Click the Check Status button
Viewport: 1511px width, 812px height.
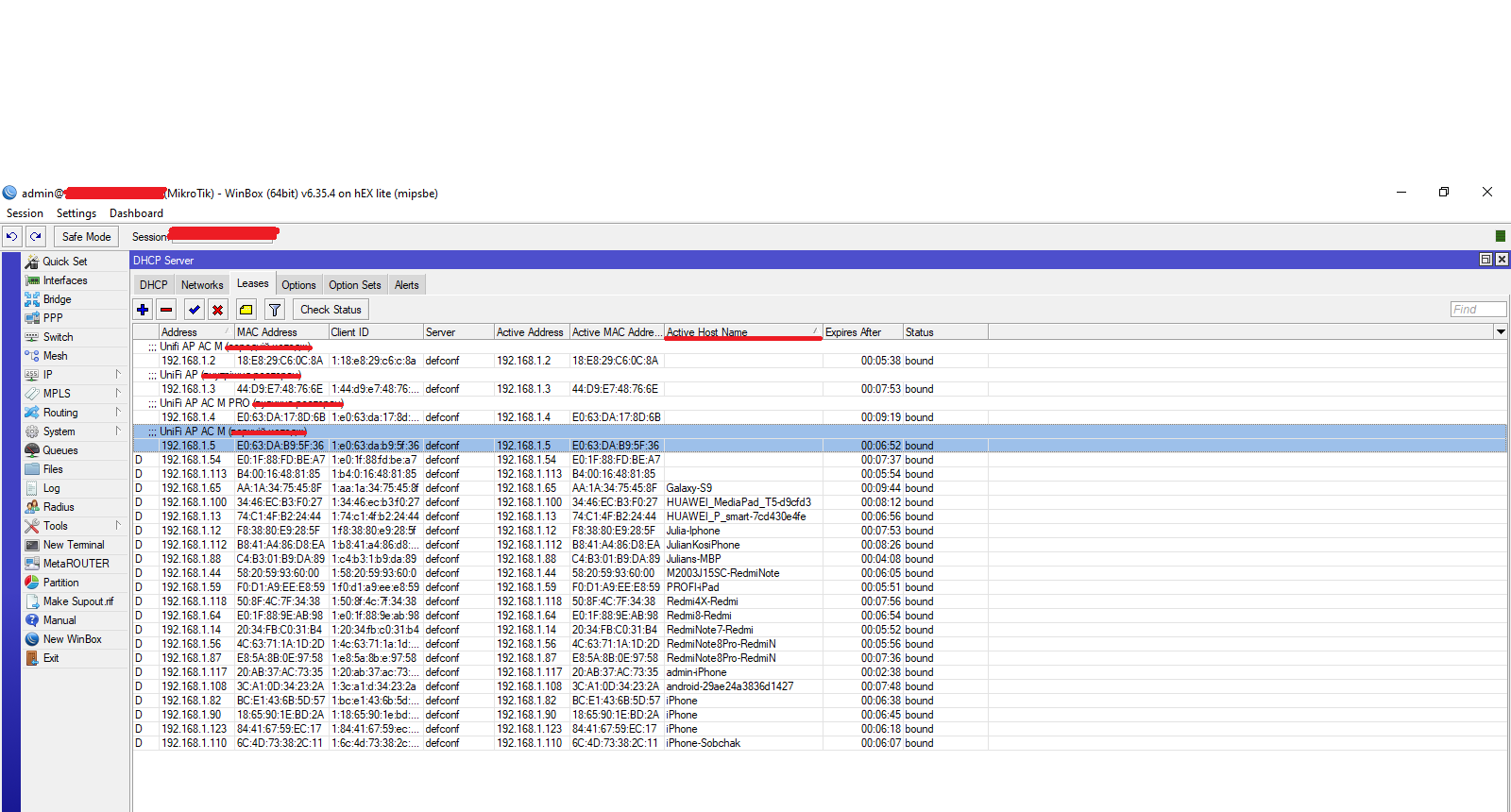tap(331, 310)
